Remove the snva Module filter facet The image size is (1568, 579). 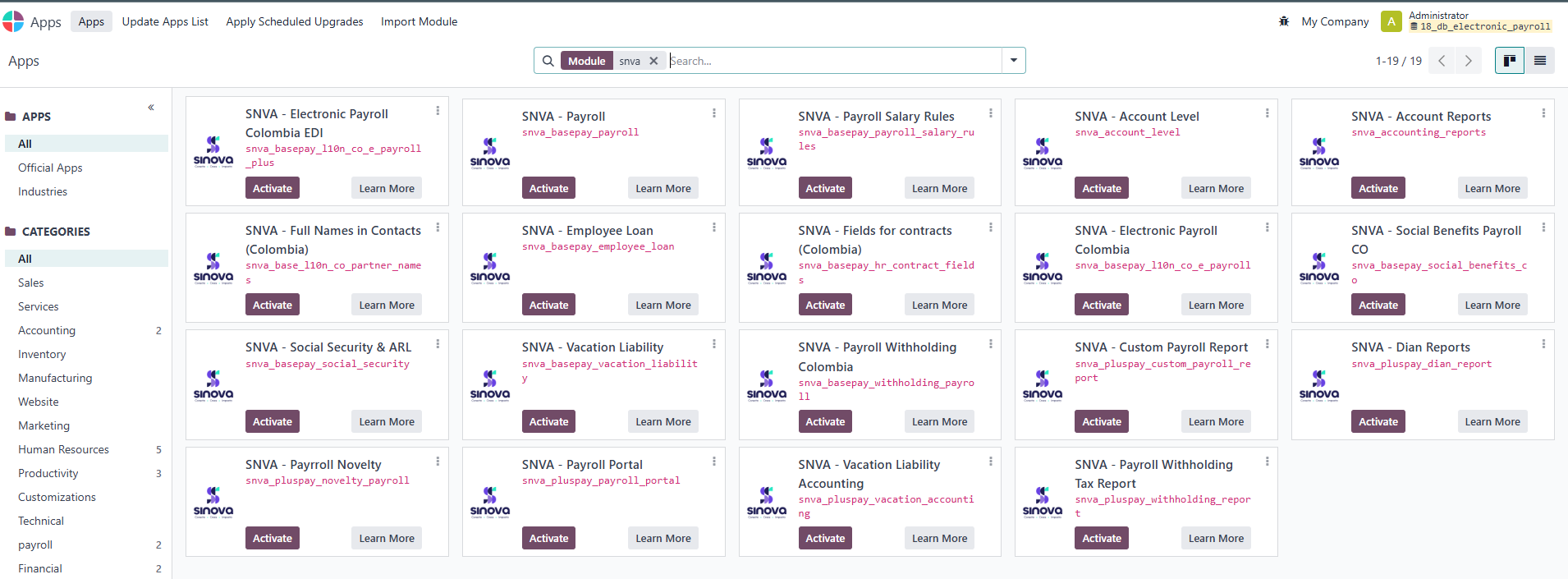click(653, 61)
